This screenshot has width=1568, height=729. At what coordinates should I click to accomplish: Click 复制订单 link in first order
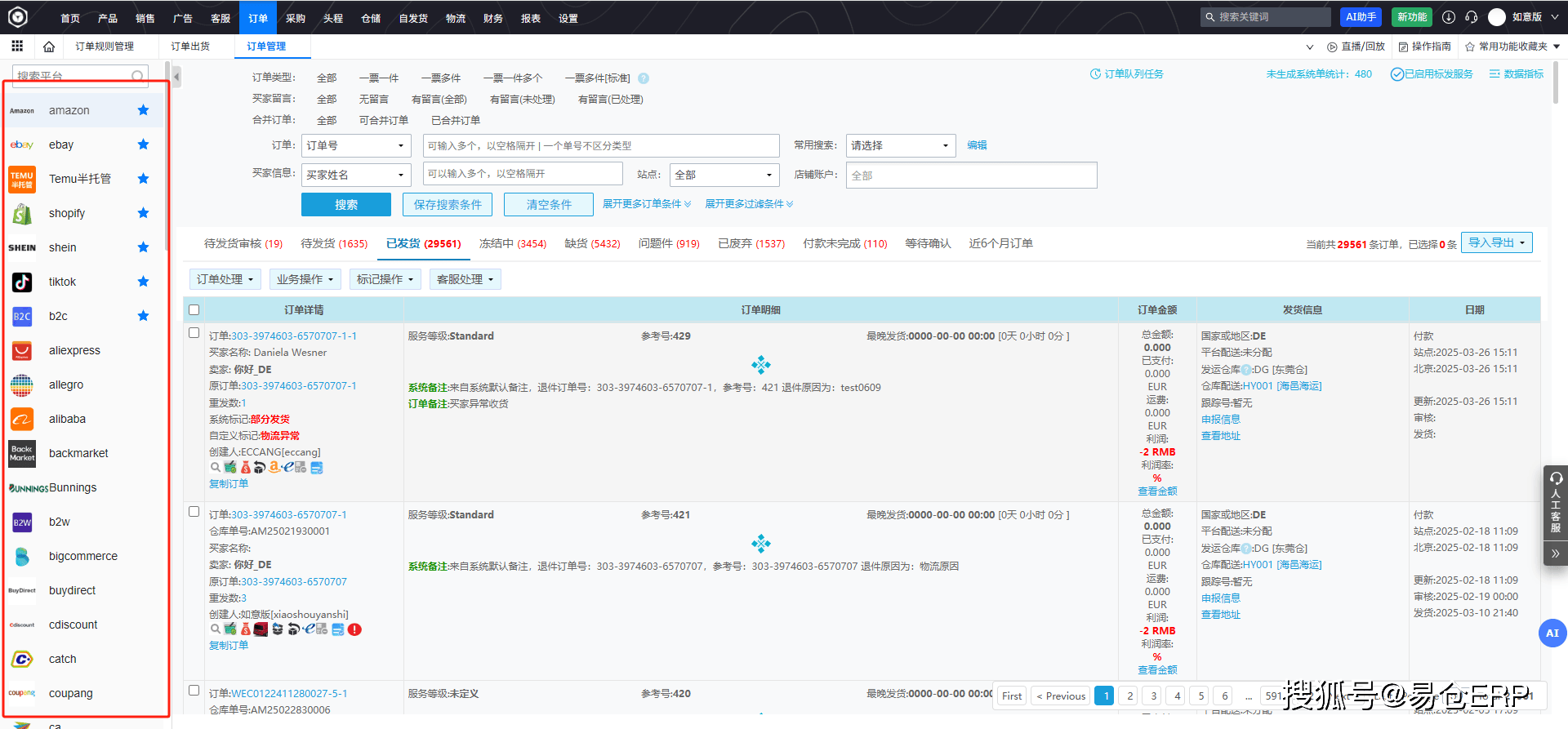click(229, 483)
